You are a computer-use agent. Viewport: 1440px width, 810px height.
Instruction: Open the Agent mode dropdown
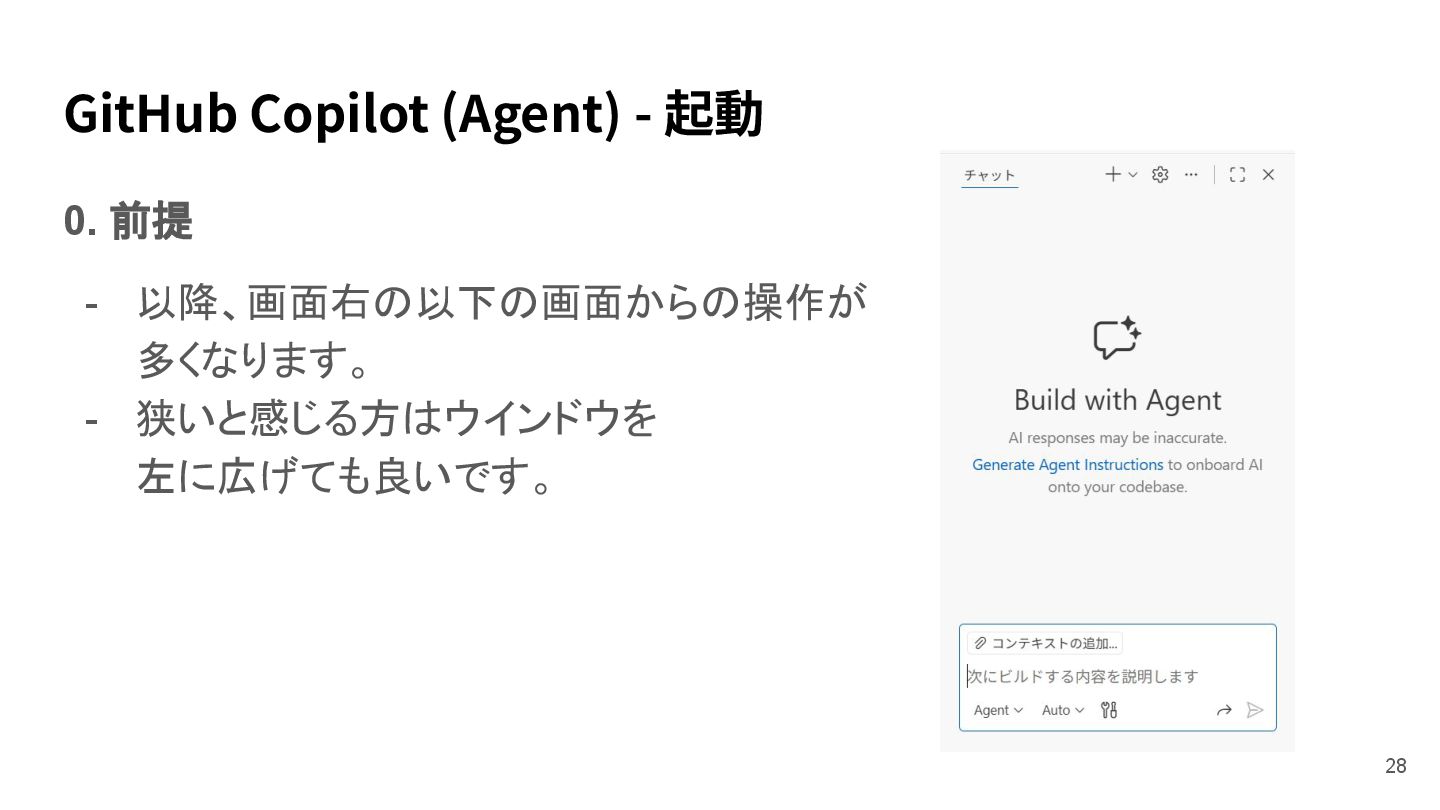[998, 710]
